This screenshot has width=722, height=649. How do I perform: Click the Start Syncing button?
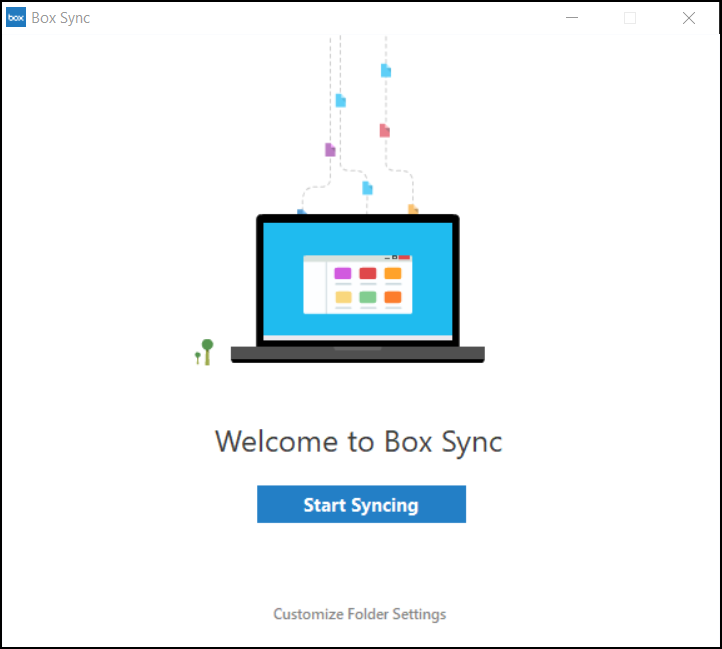click(x=361, y=504)
